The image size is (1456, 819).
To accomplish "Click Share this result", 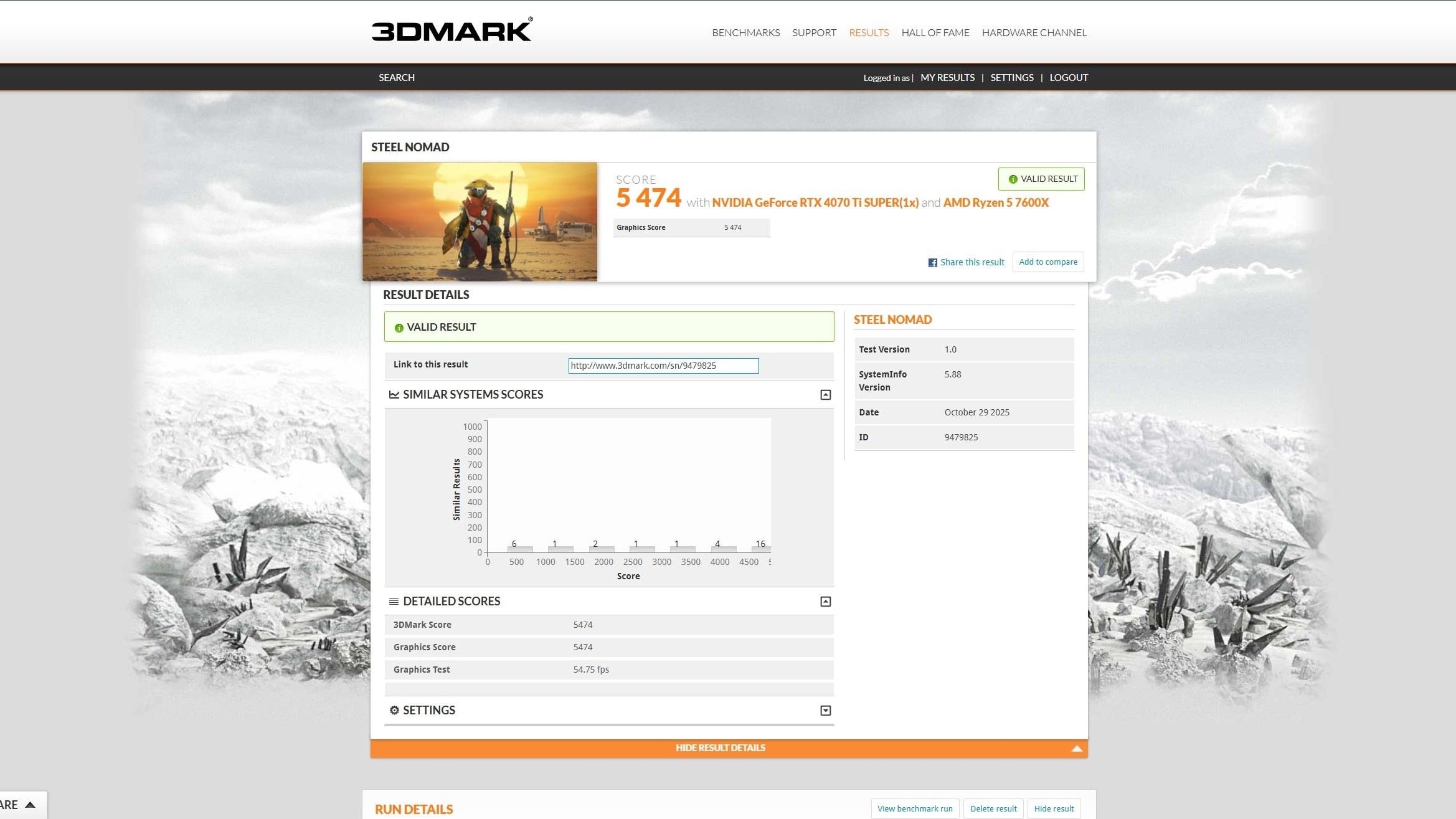I will tap(972, 263).
